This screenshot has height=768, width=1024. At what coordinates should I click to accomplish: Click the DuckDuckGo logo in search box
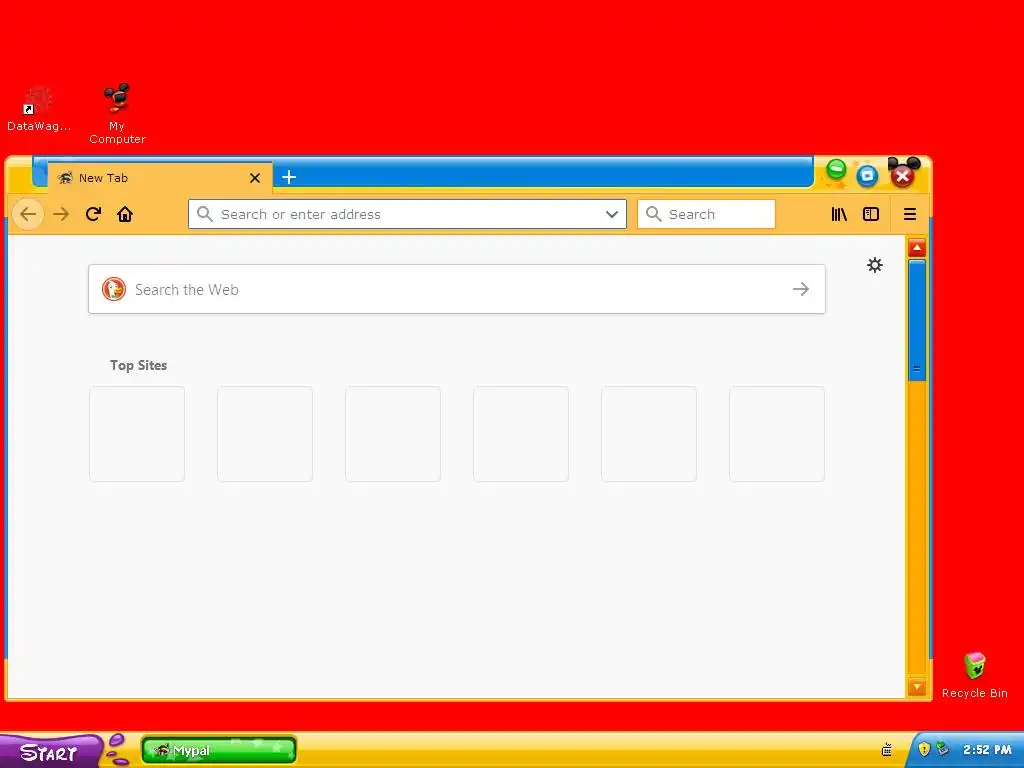[114, 289]
